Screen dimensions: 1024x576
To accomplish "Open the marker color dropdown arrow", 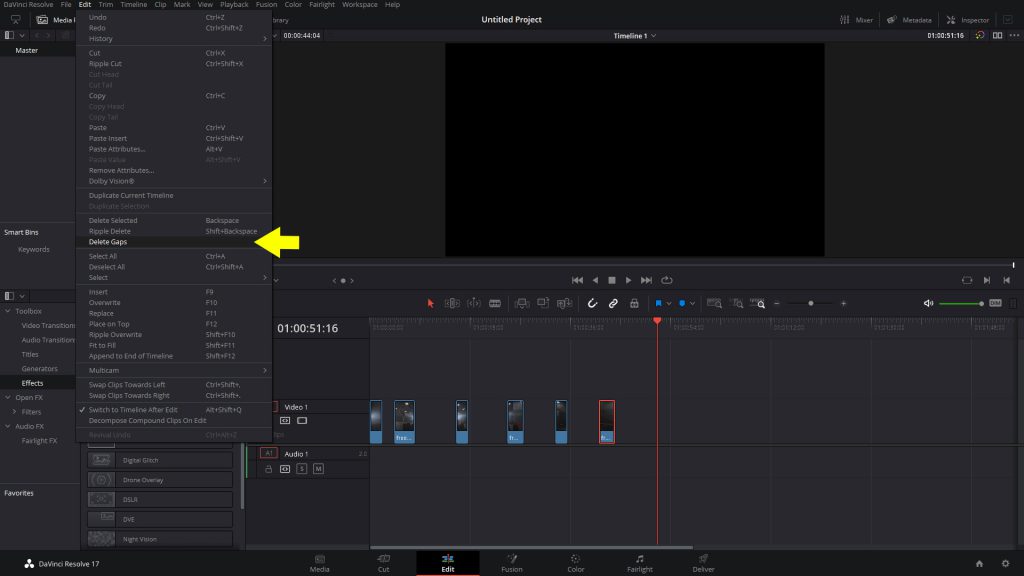I will (x=692, y=304).
